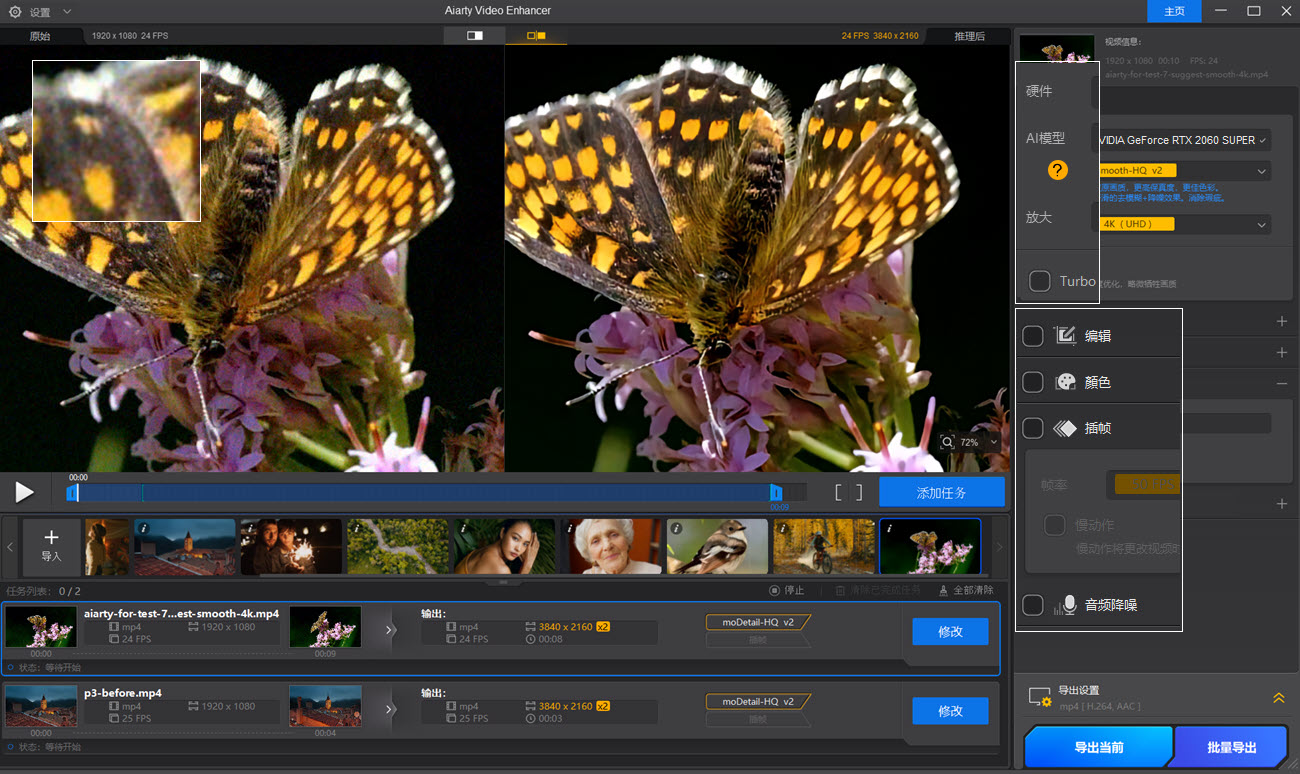Image resolution: width=1300 pixels, height=774 pixels.
Task: Select the cyclist autumn forest thumbnail
Action: pyautogui.click(x=824, y=546)
